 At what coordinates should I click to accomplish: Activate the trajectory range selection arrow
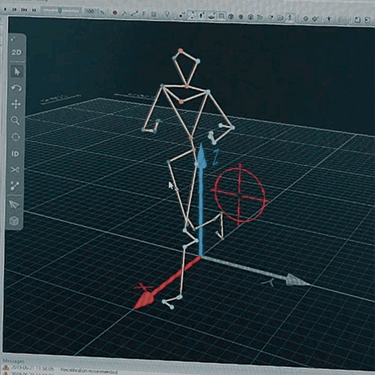tap(14, 204)
